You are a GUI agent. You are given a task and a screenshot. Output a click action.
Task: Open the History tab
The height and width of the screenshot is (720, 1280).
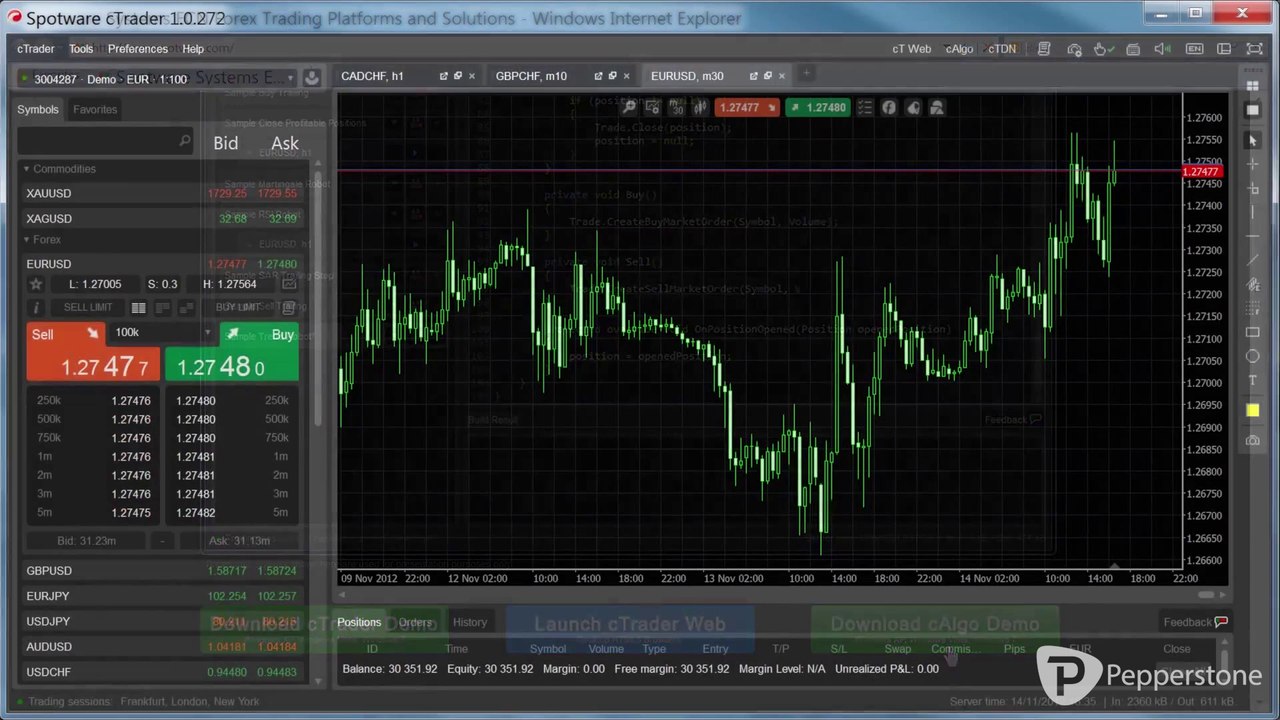coord(470,622)
